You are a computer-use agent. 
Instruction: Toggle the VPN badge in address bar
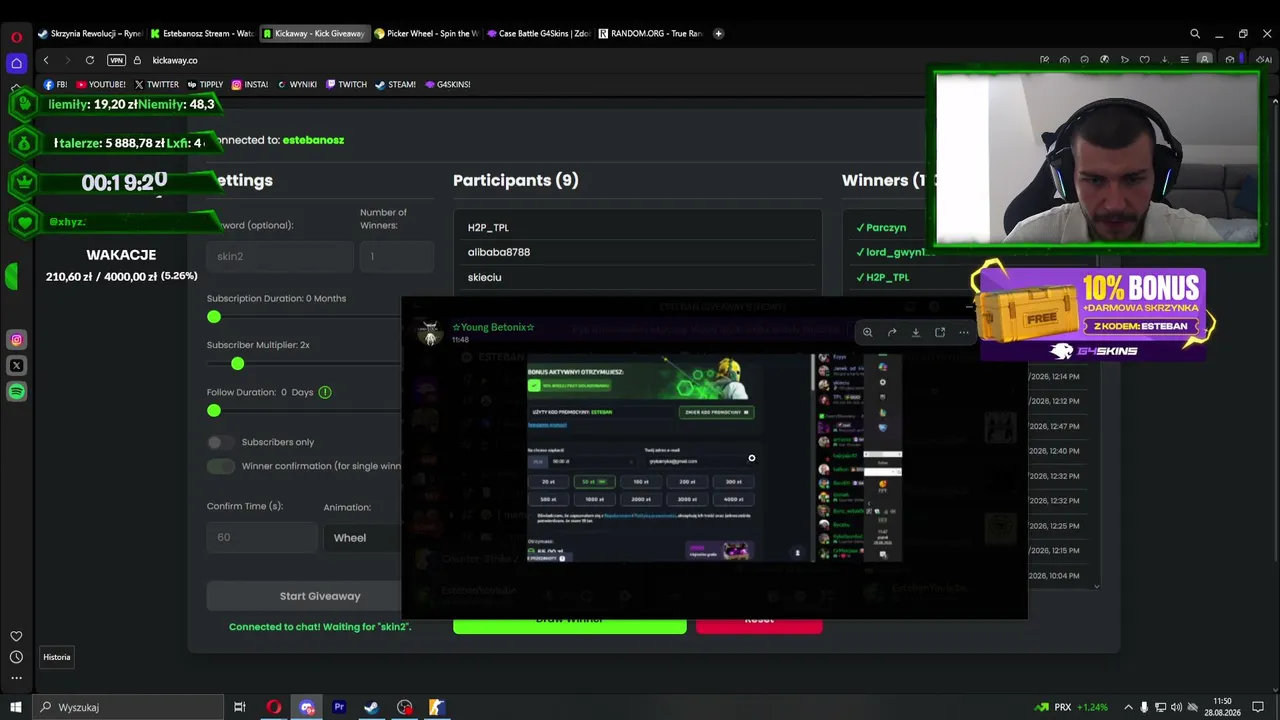coord(116,60)
